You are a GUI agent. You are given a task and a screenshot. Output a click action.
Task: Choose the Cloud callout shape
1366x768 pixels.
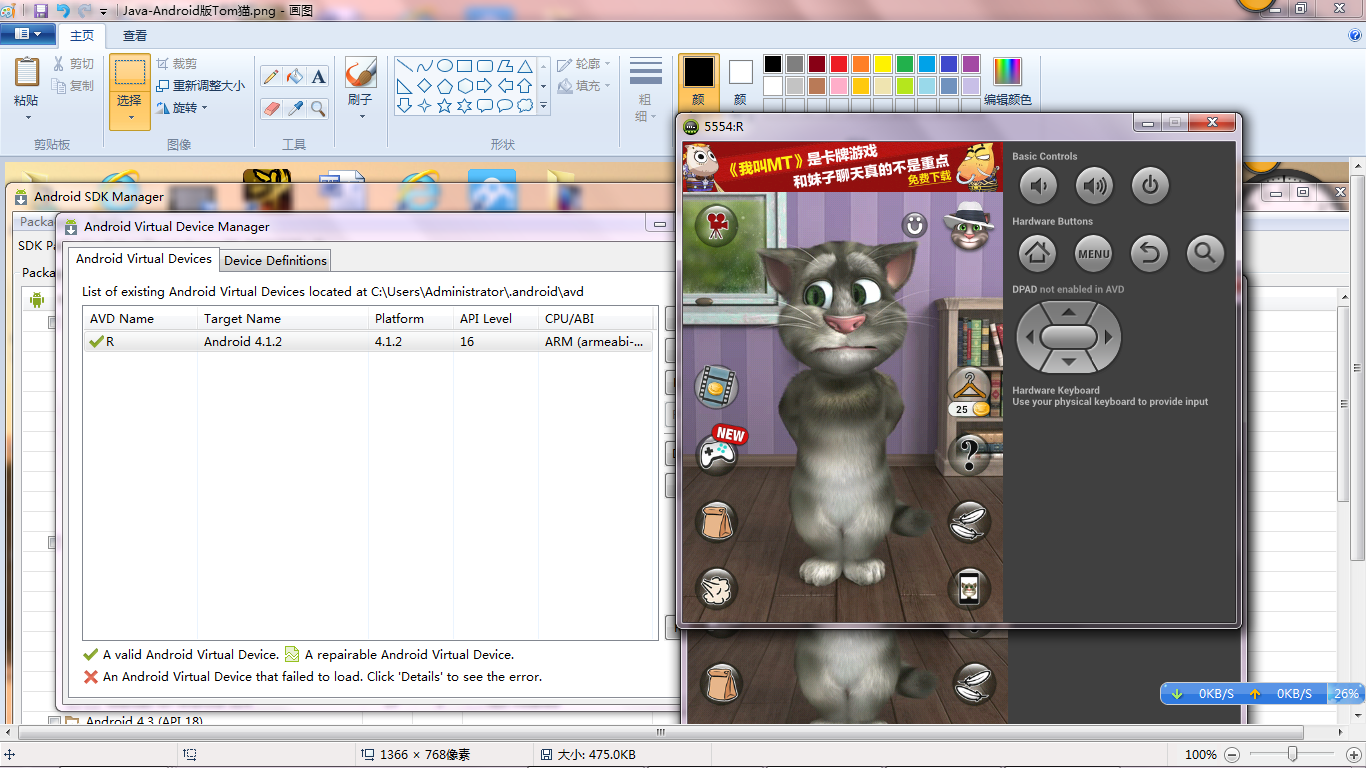[x=525, y=105]
